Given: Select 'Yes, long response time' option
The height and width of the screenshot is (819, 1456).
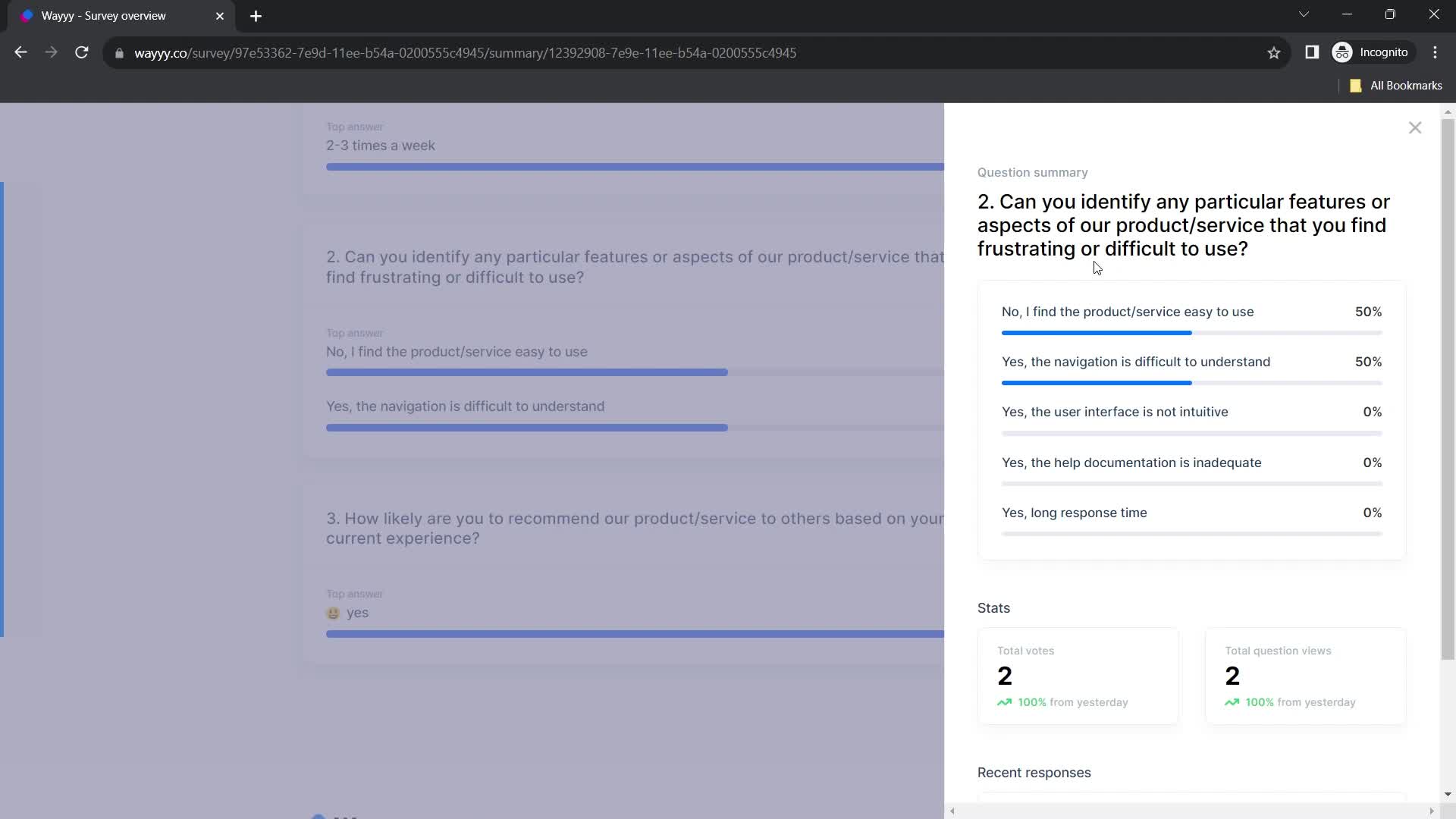Looking at the screenshot, I should 1191,522.
